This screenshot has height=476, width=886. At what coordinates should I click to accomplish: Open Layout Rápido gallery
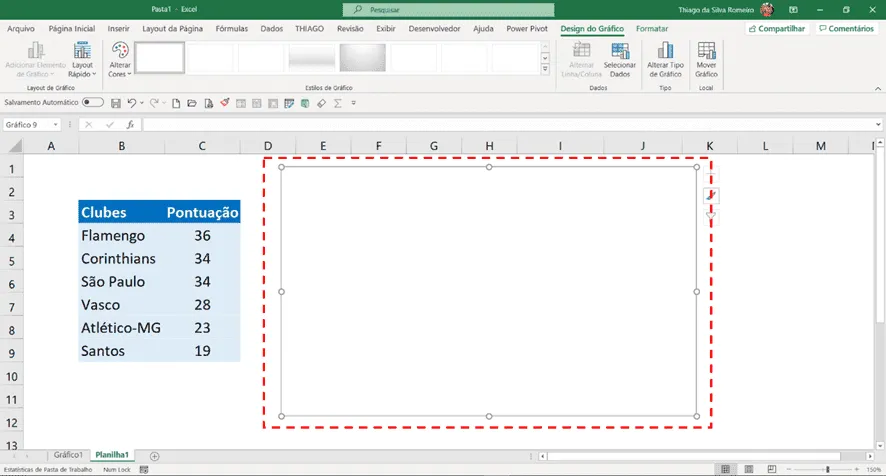82,59
